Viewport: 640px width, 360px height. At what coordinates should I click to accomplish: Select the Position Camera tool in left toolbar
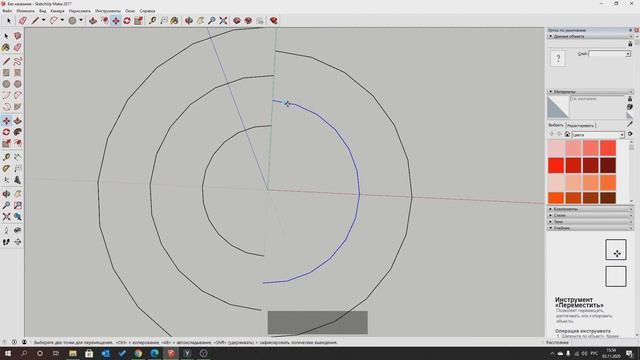click(6, 231)
